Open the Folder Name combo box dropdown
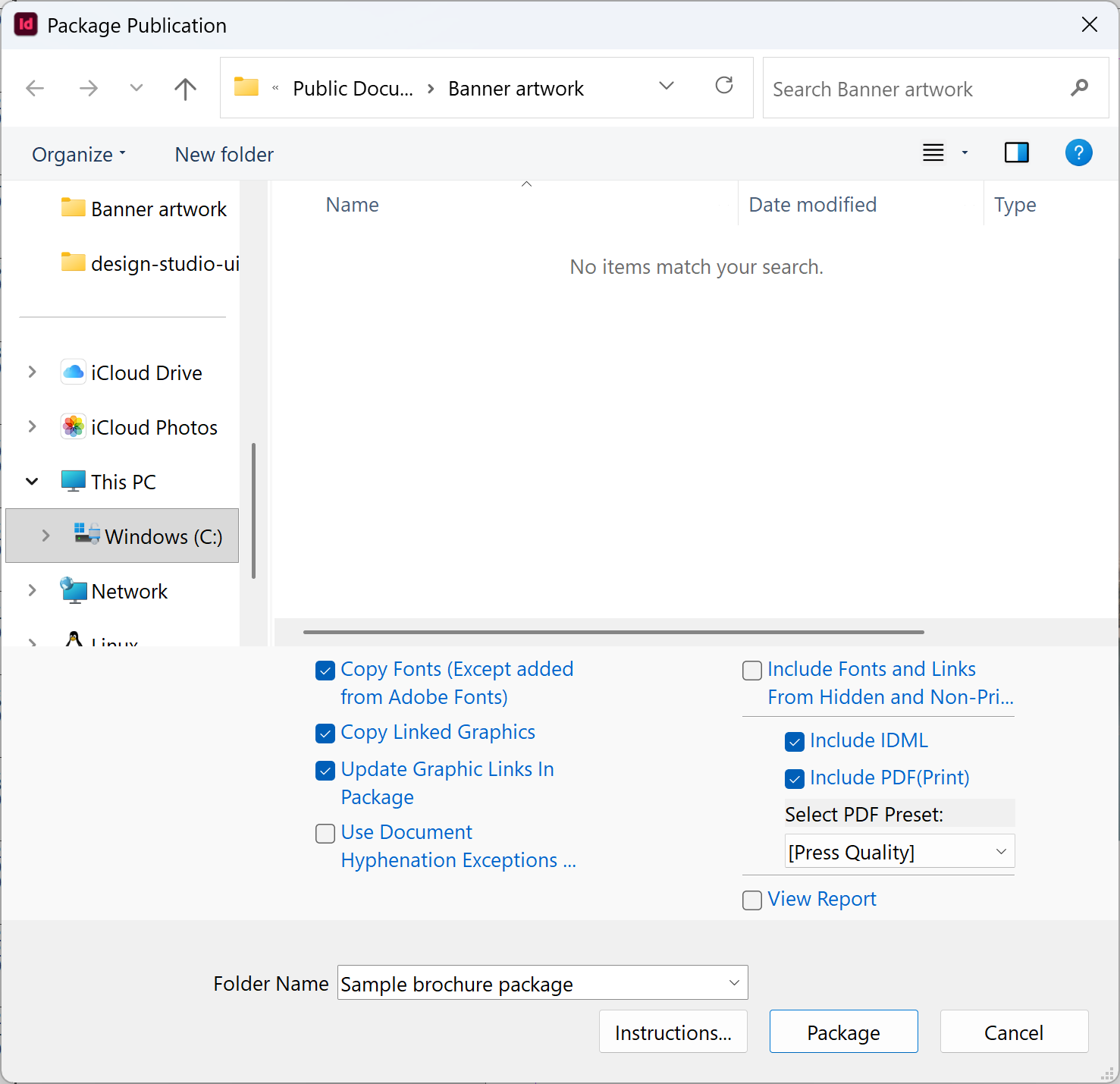1120x1084 pixels. pos(734,983)
